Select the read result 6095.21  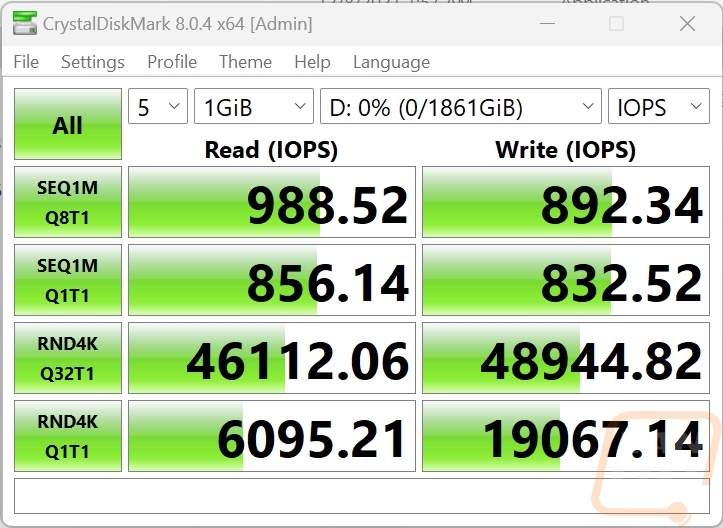[x=272, y=436]
